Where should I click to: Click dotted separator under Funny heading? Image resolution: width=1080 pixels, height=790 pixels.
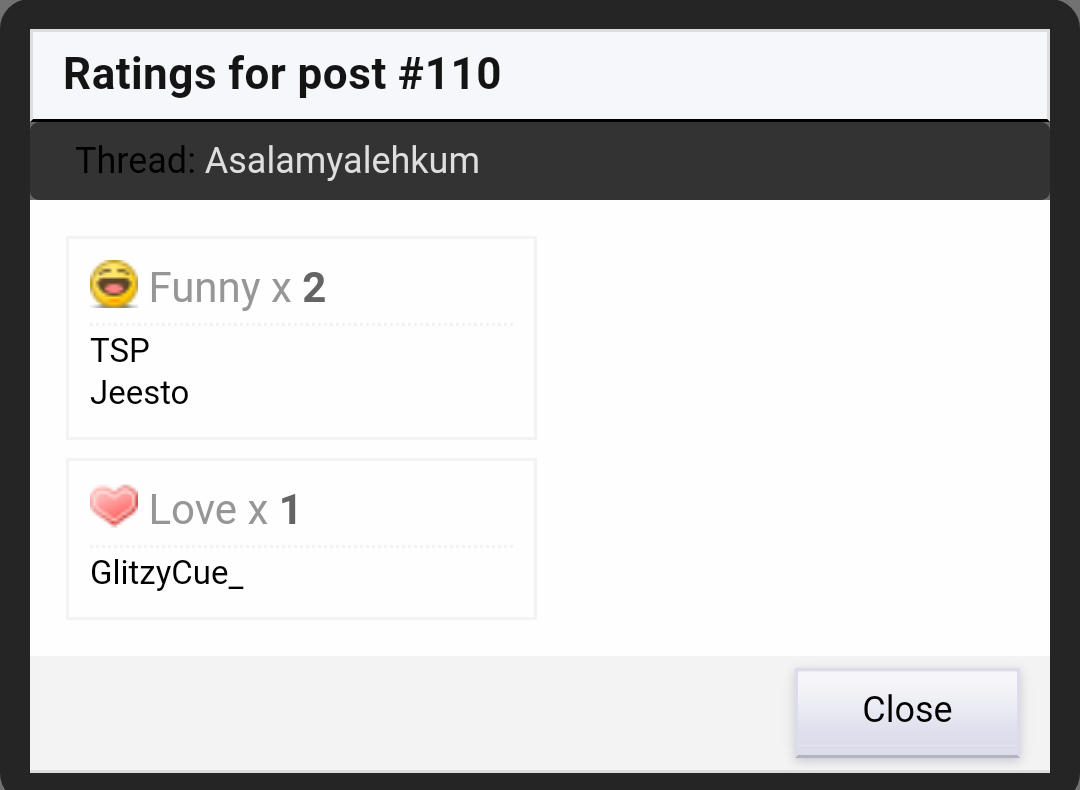tap(301, 324)
